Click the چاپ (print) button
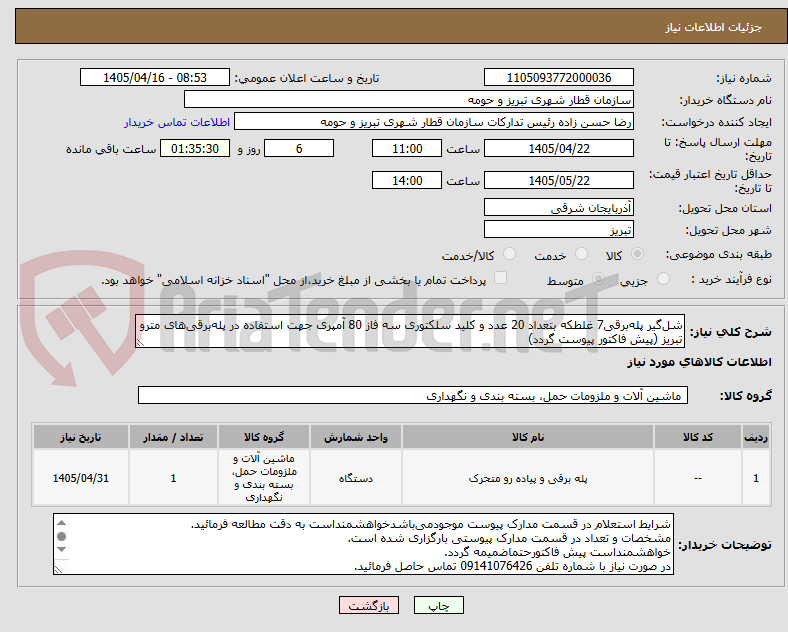 [438, 605]
